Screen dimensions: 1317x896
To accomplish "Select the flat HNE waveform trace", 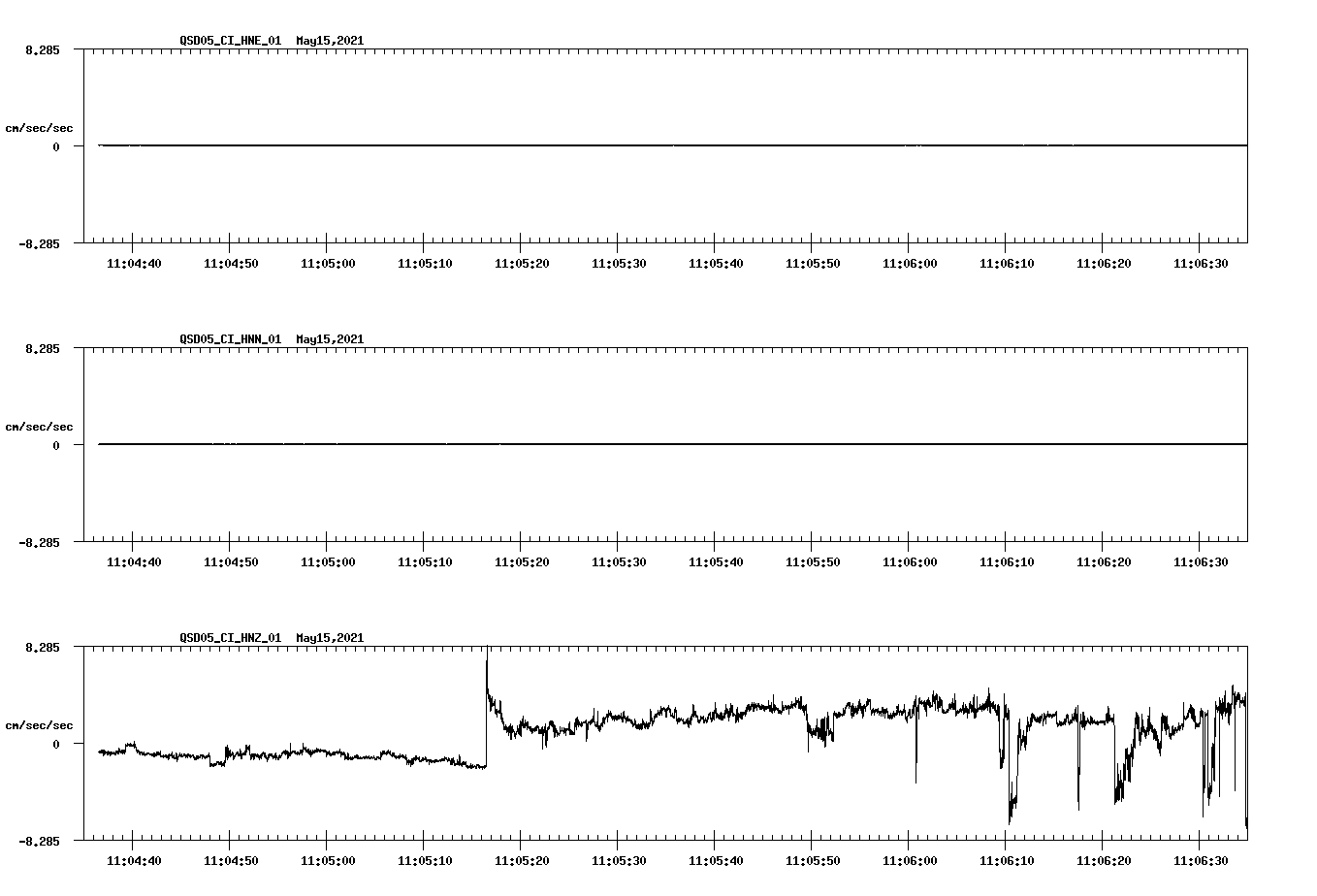I will (x=582, y=144).
